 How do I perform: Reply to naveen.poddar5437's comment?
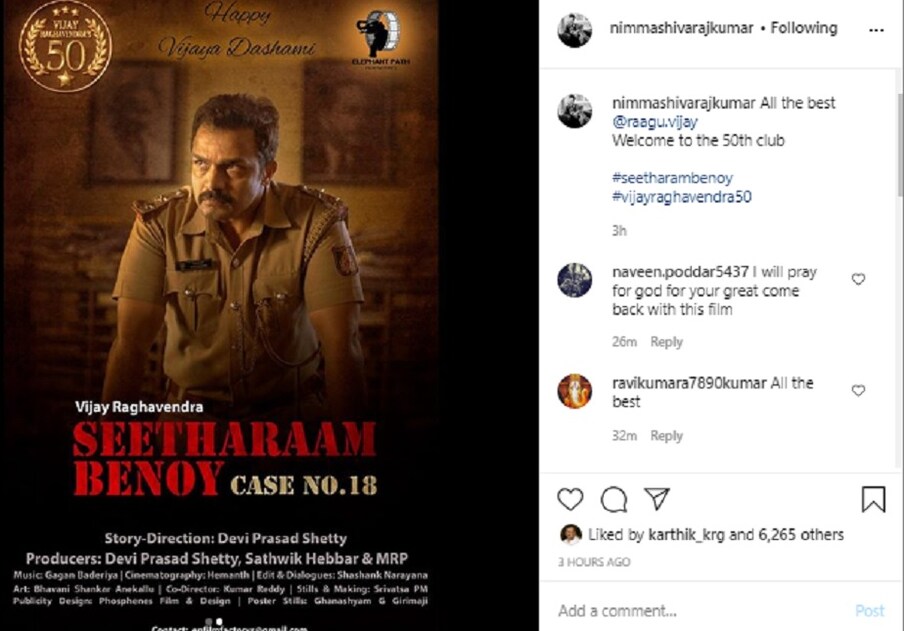[x=666, y=342]
